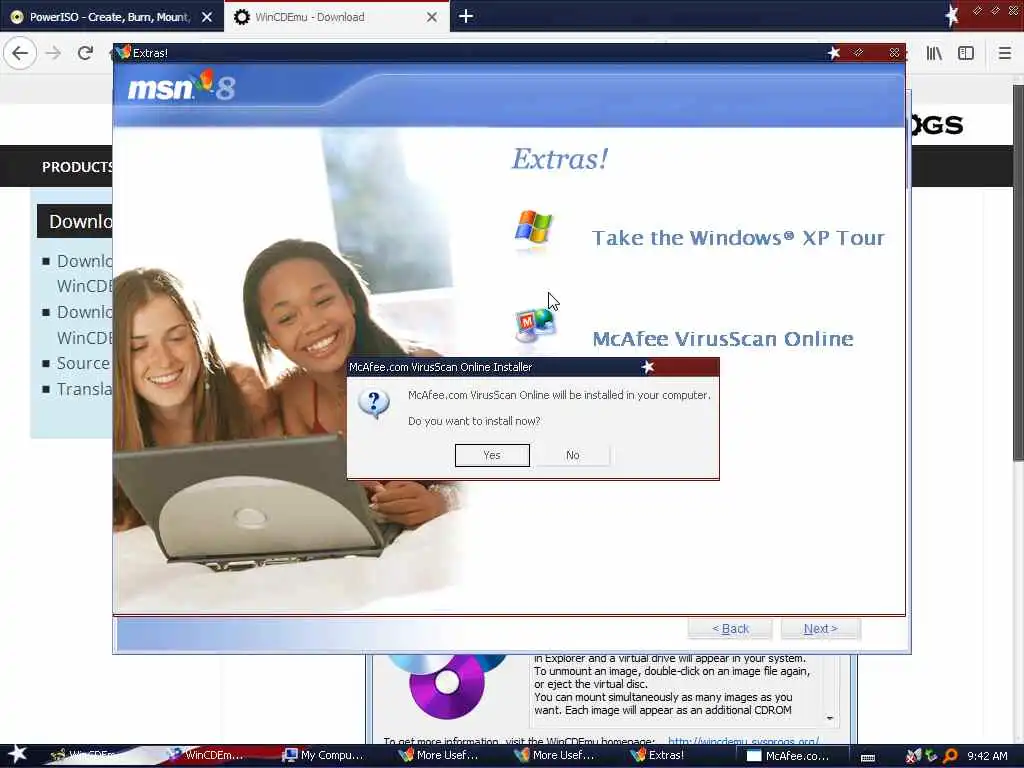Click the Extras window butterfly title icon

pos(123,52)
